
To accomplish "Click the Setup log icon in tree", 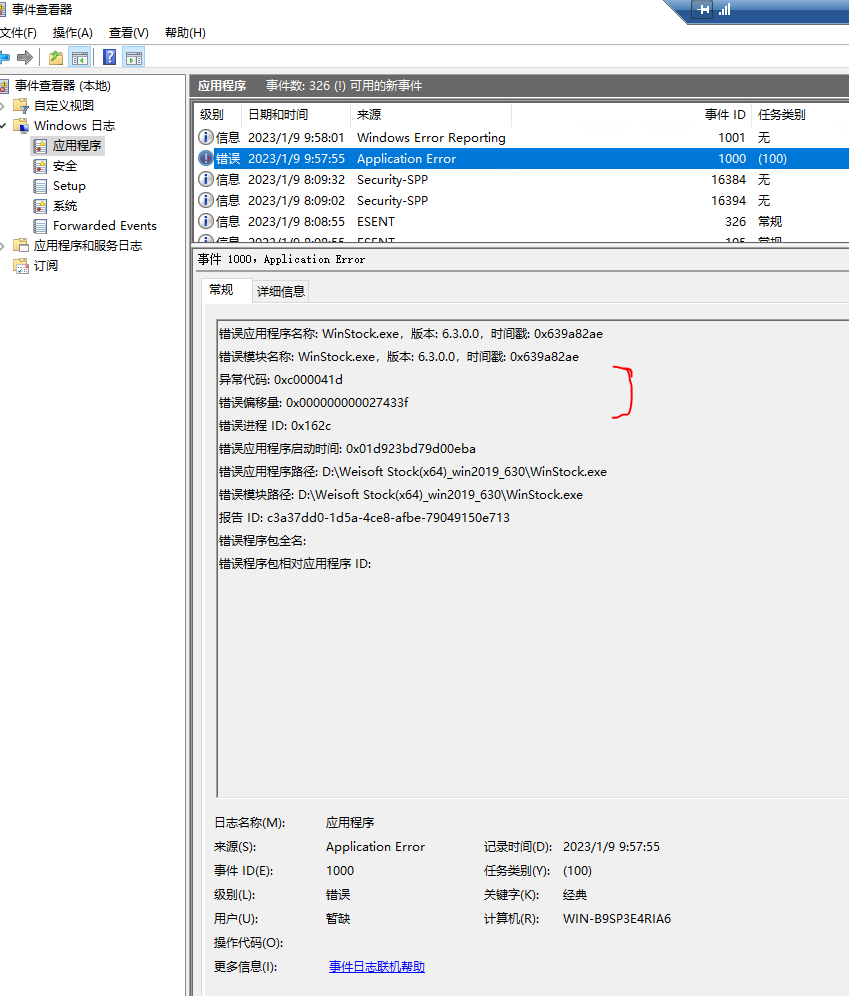I will (40, 186).
